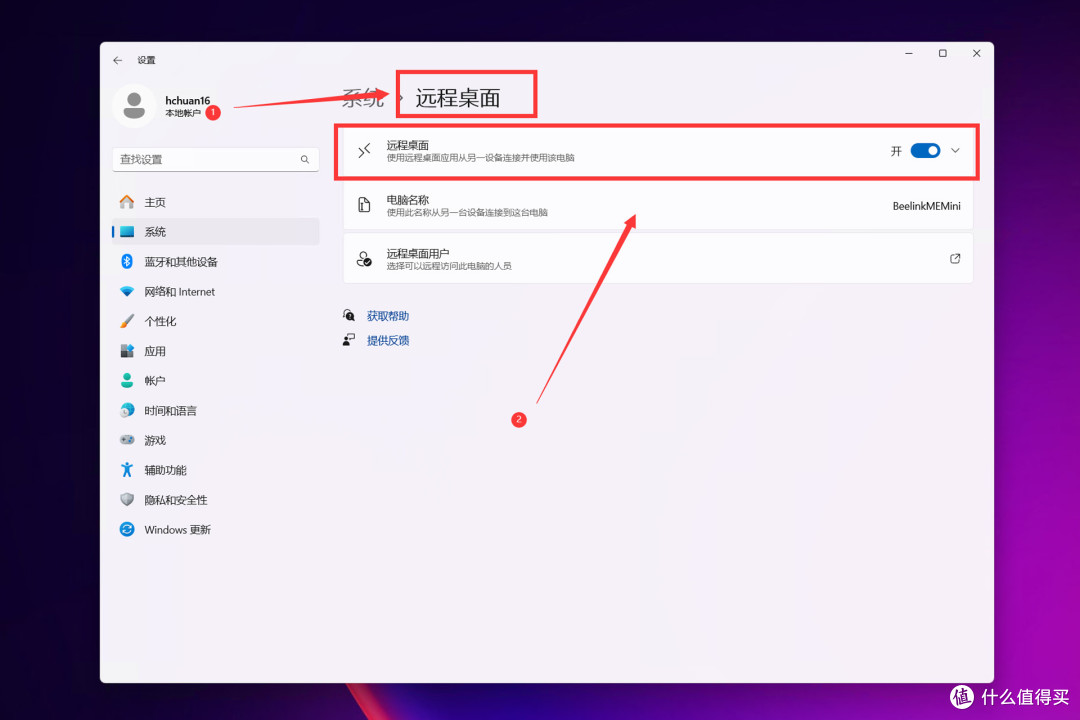This screenshot has width=1080, height=720.
Task: Go to 网络和 Internet settings
Action: (216, 291)
